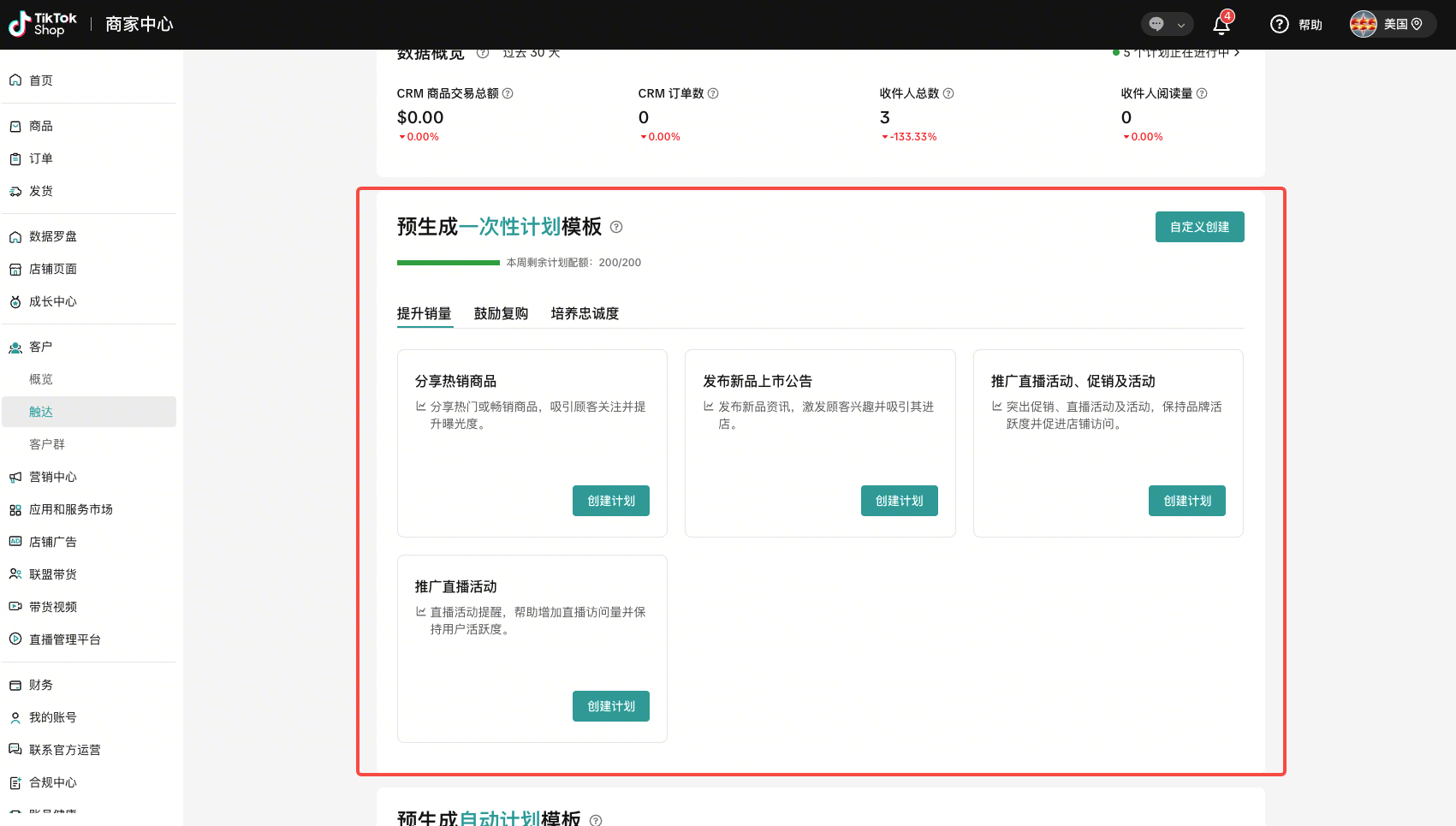Viewport: 1456px width, 826px height.
Task: Open the notifications bell icon
Action: click(1221, 25)
